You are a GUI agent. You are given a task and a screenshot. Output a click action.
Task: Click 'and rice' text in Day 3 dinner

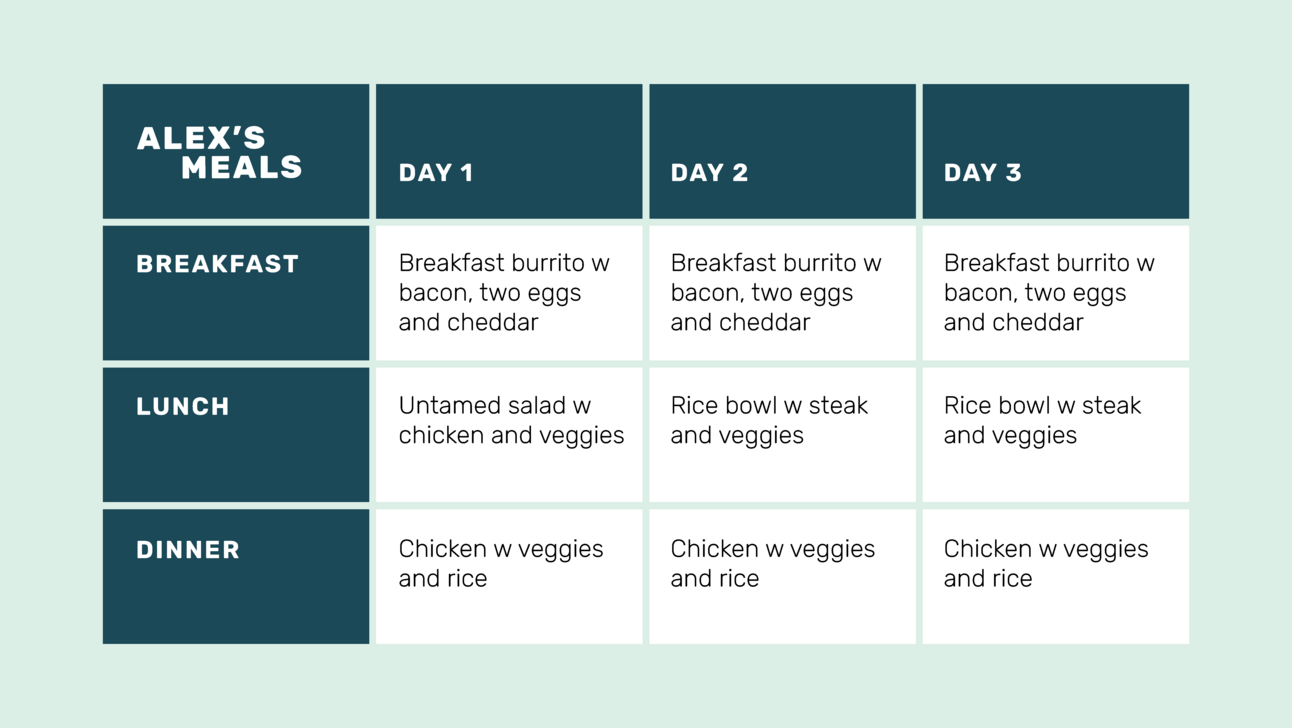click(988, 579)
